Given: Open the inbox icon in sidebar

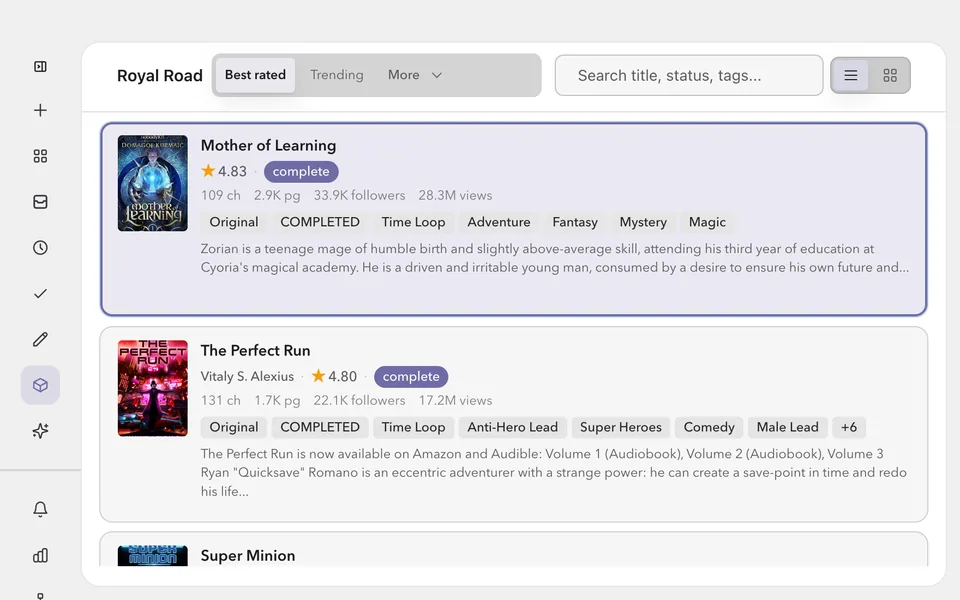Looking at the screenshot, I should [x=40, y=202].
